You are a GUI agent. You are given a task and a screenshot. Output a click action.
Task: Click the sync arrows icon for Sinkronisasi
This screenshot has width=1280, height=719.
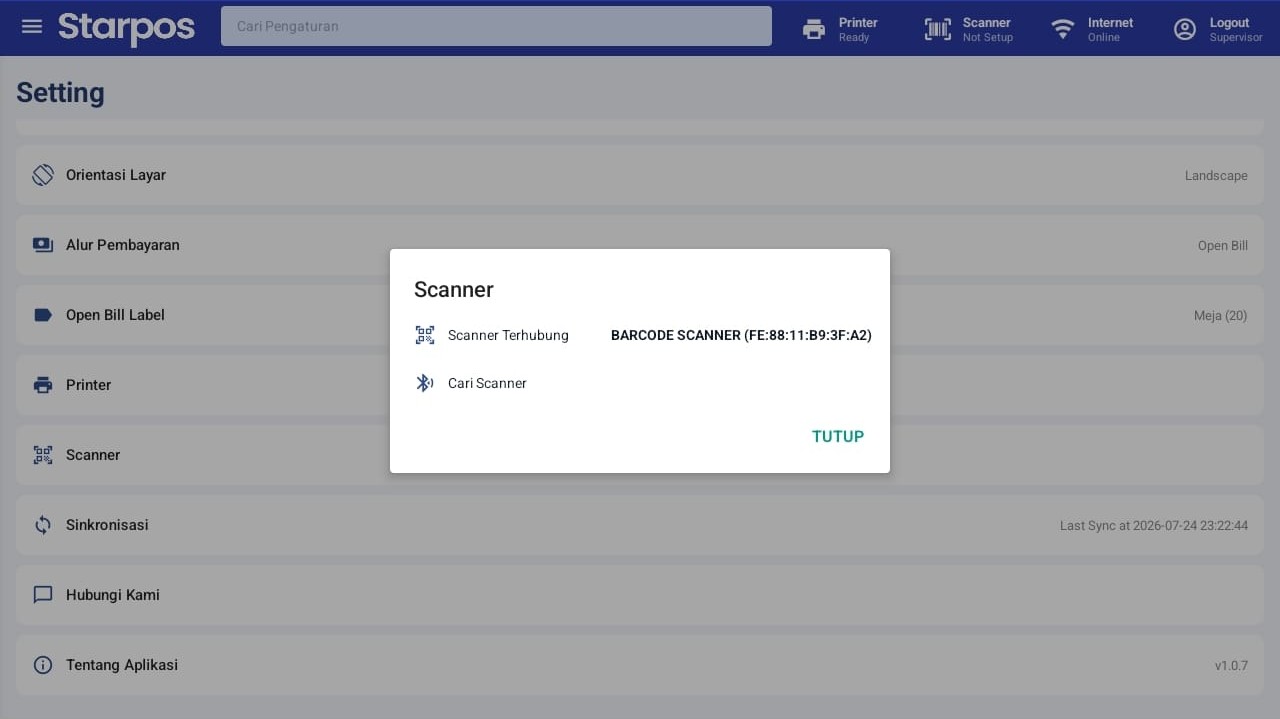(43, 525)
